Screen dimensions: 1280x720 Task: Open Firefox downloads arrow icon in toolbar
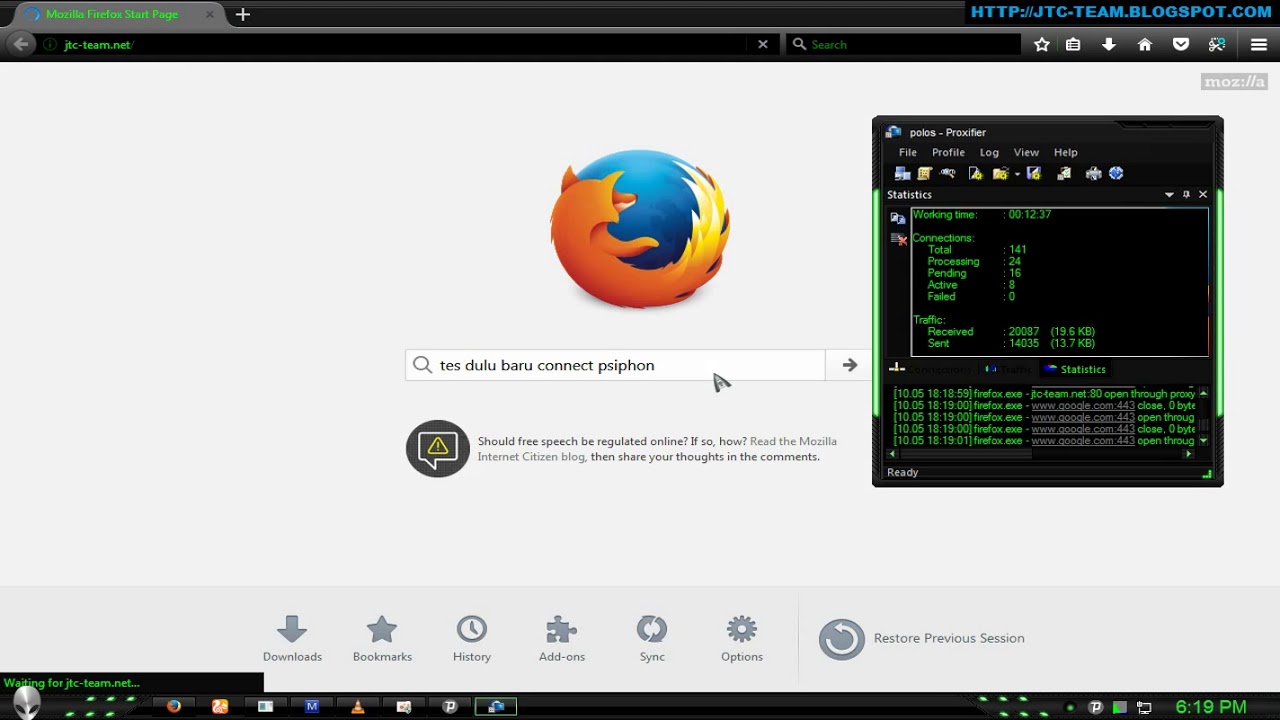tap(1108, 44)
